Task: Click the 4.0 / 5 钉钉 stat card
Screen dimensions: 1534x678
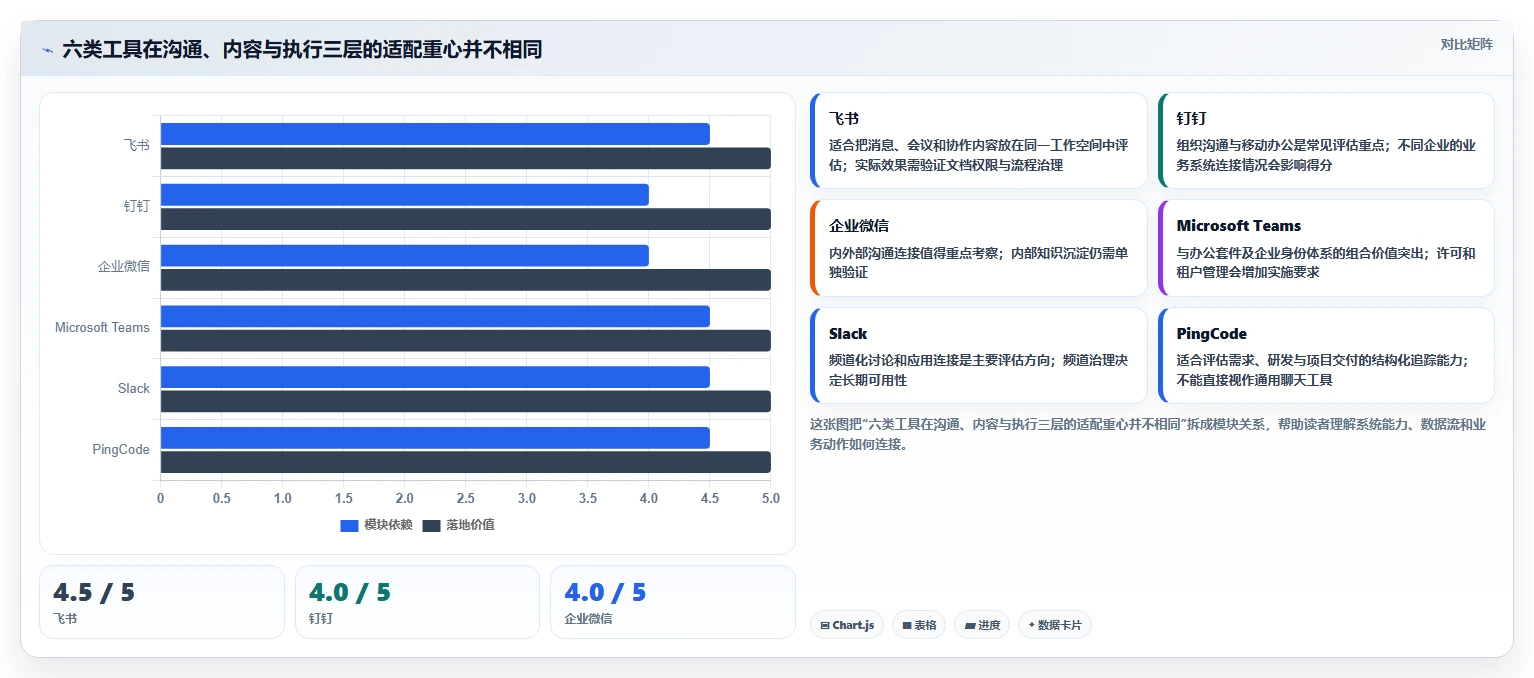Action: [417, 602]
